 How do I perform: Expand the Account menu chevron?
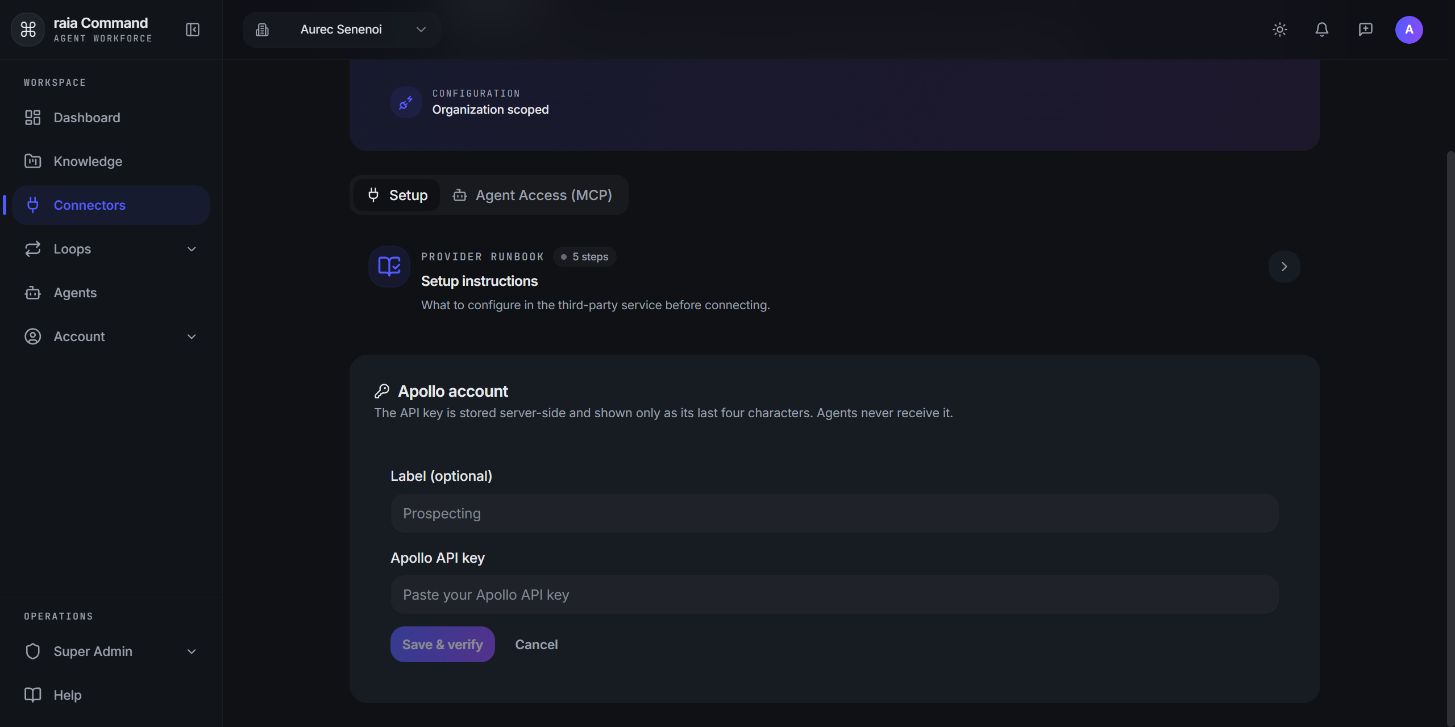[x=192, y=337]
